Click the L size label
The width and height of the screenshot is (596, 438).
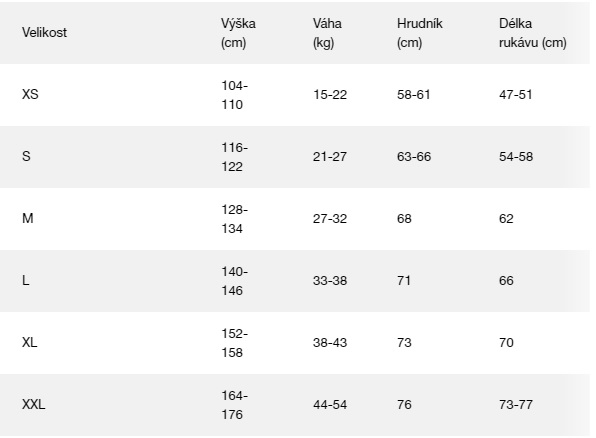(25, 280)
